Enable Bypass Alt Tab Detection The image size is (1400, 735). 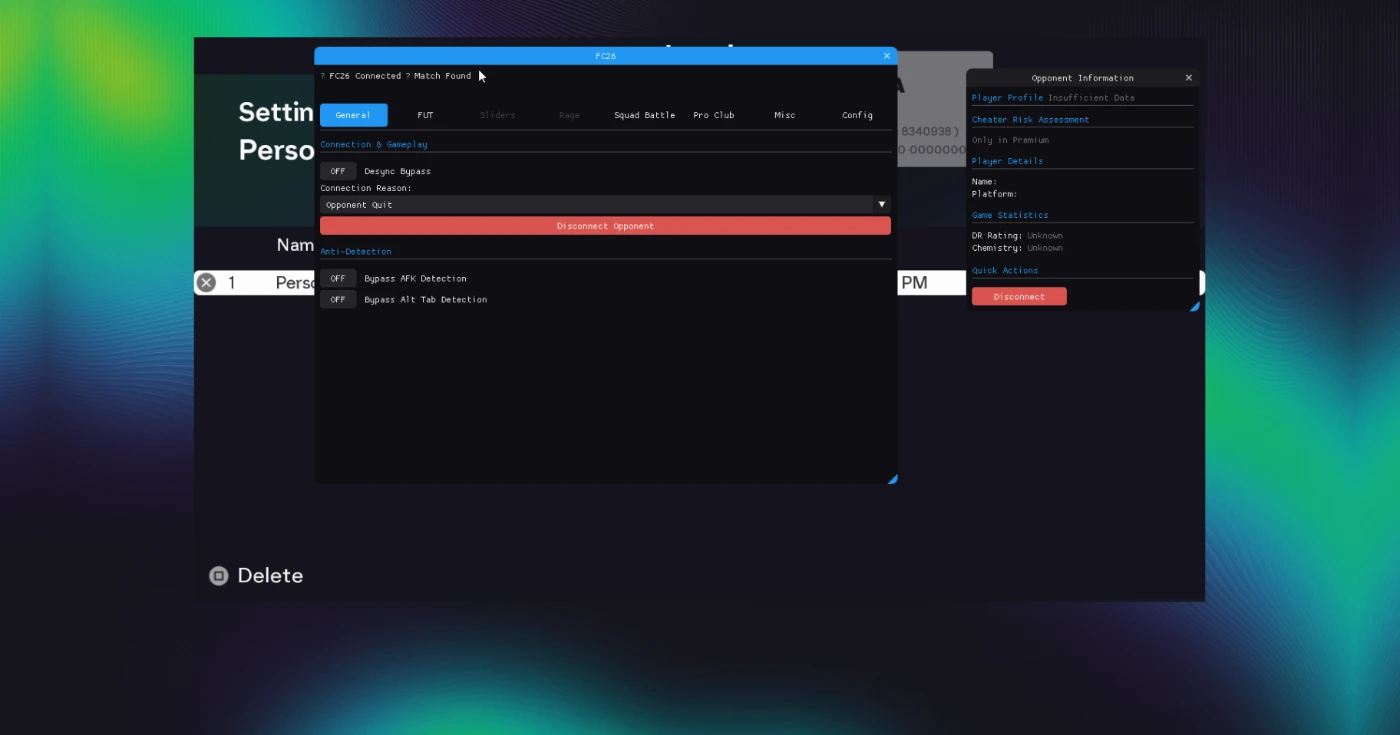(338, 299)
